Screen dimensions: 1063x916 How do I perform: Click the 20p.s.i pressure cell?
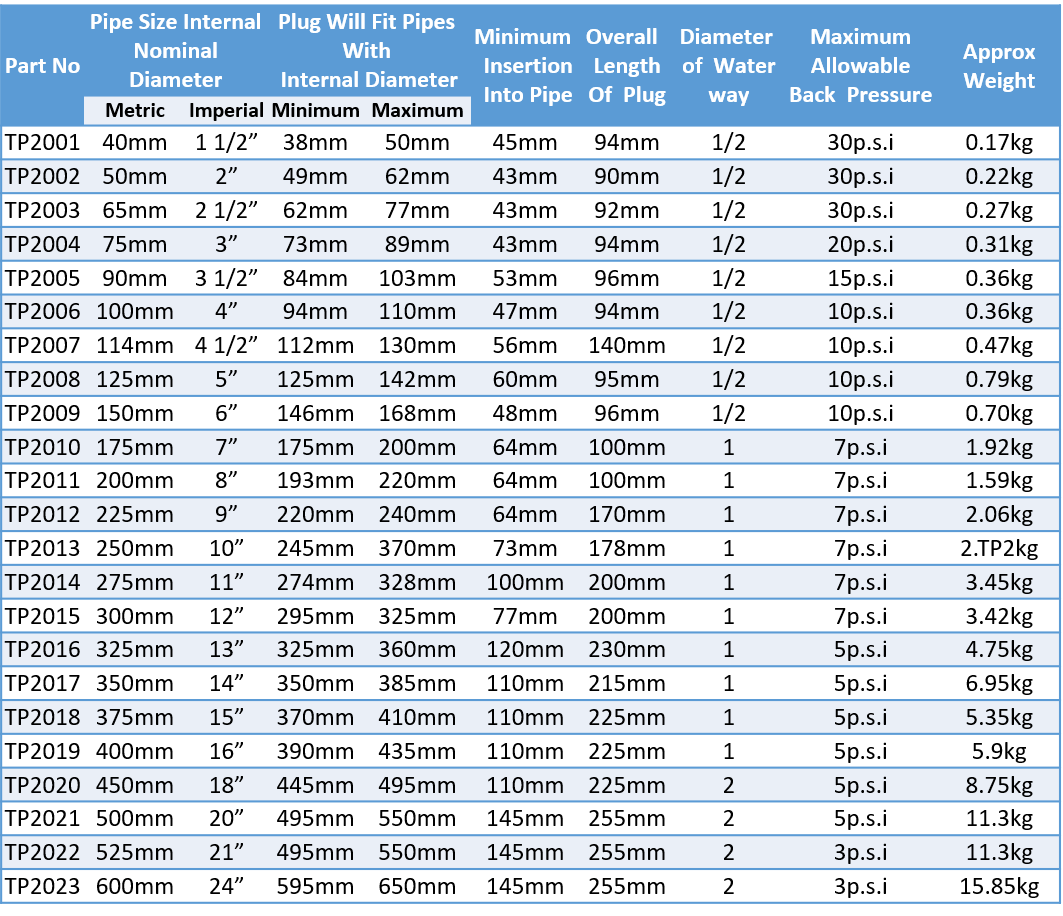(860, 244)
